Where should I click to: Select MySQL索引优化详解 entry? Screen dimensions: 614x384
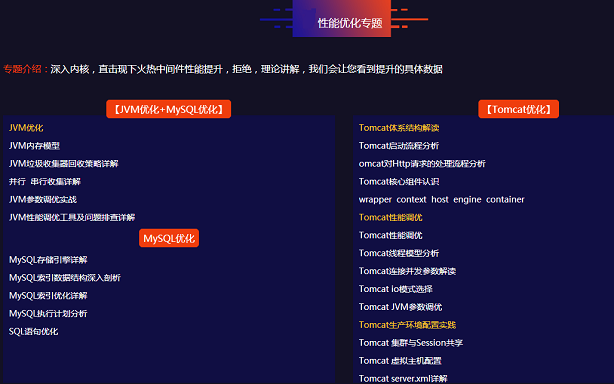(x=48, y=296)
